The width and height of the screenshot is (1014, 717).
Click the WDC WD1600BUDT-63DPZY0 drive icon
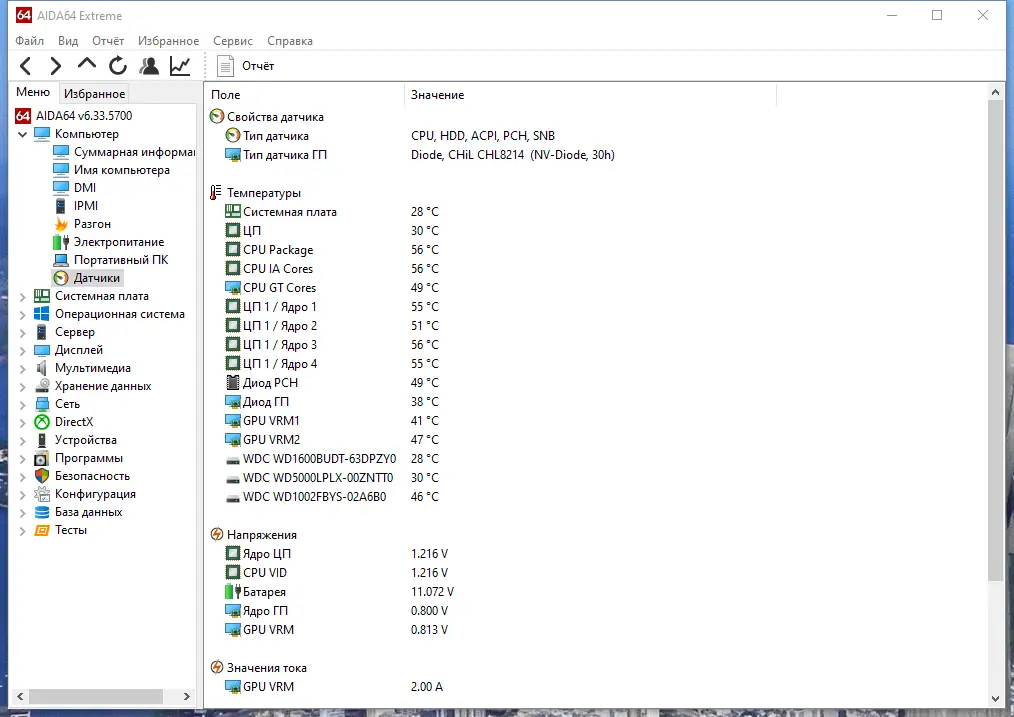pyautogui.click(x=233, y=460)
